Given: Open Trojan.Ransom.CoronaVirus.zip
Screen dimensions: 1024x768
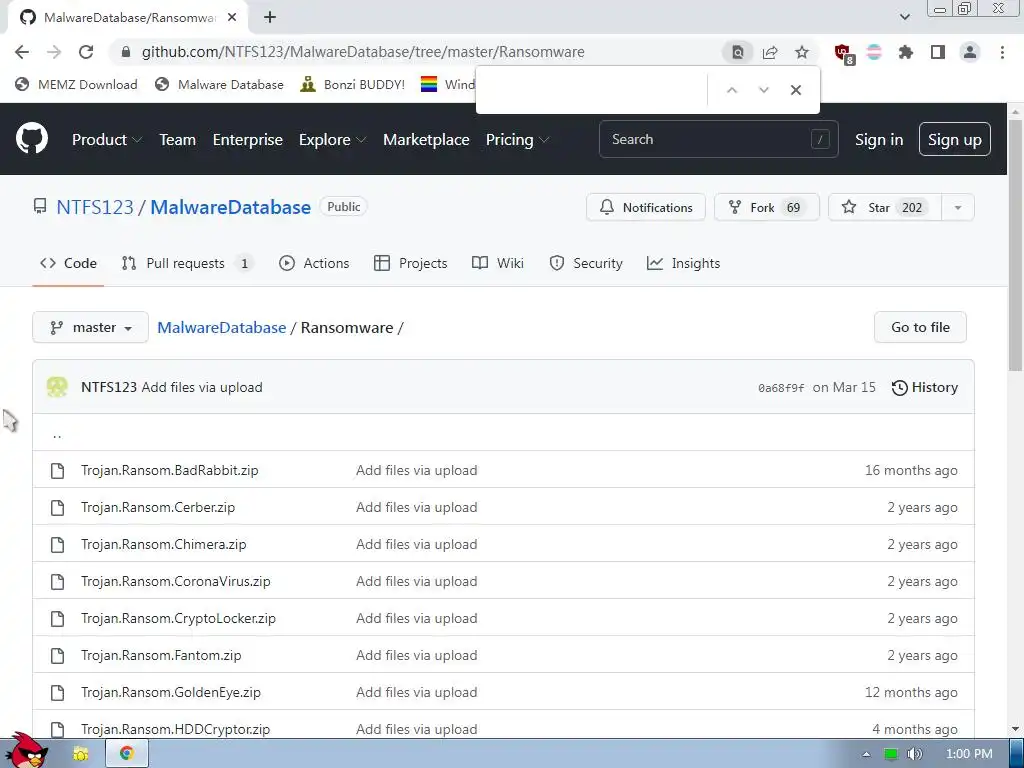Looking at the screenshot, I should pos(176,581).
